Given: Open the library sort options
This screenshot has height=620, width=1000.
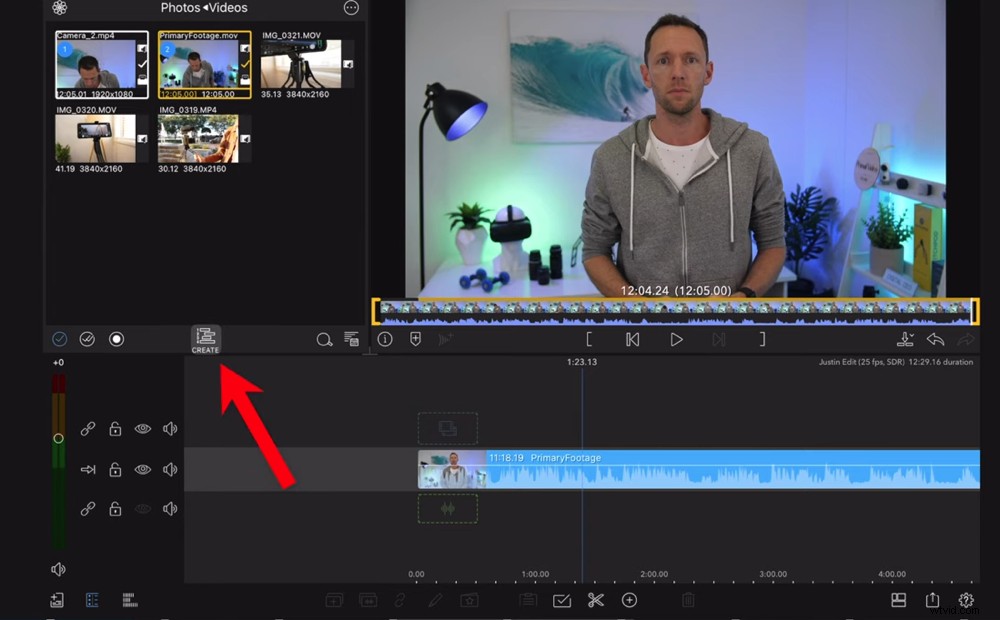Looking at the screenshot, I should pyautogui.click(x=352, y=339).
